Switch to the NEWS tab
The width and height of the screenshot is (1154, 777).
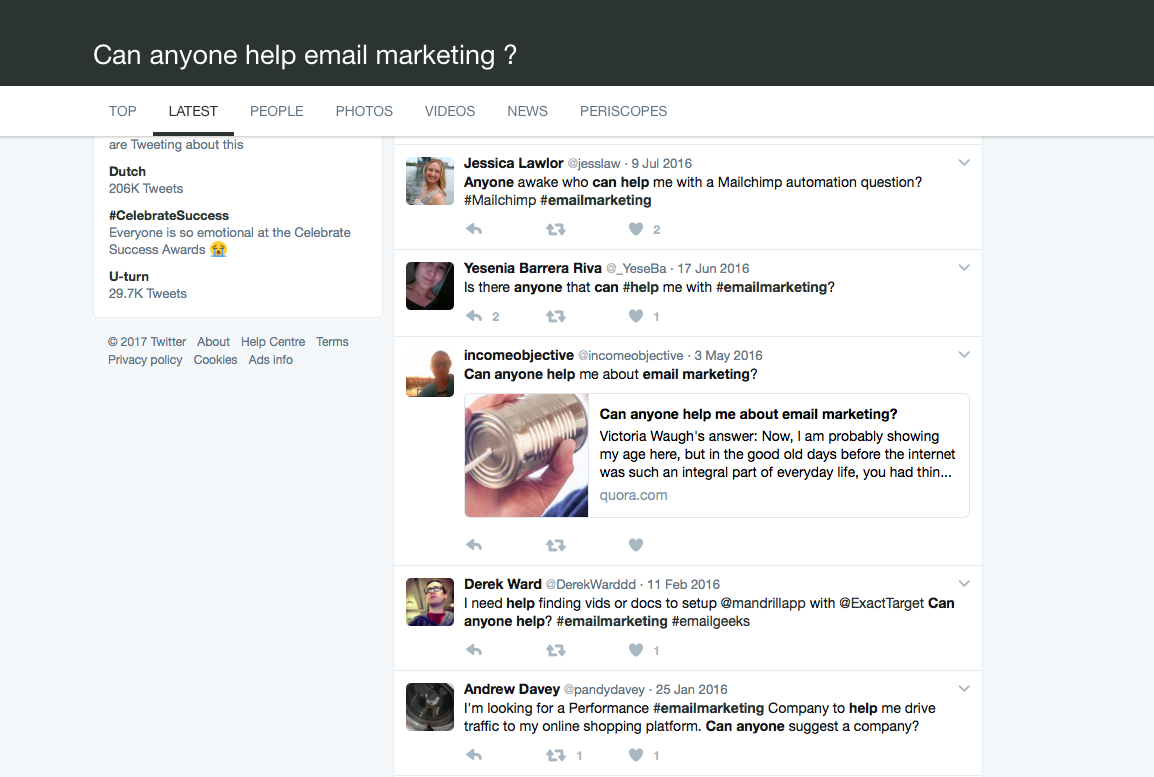click(x=528, y=111)
